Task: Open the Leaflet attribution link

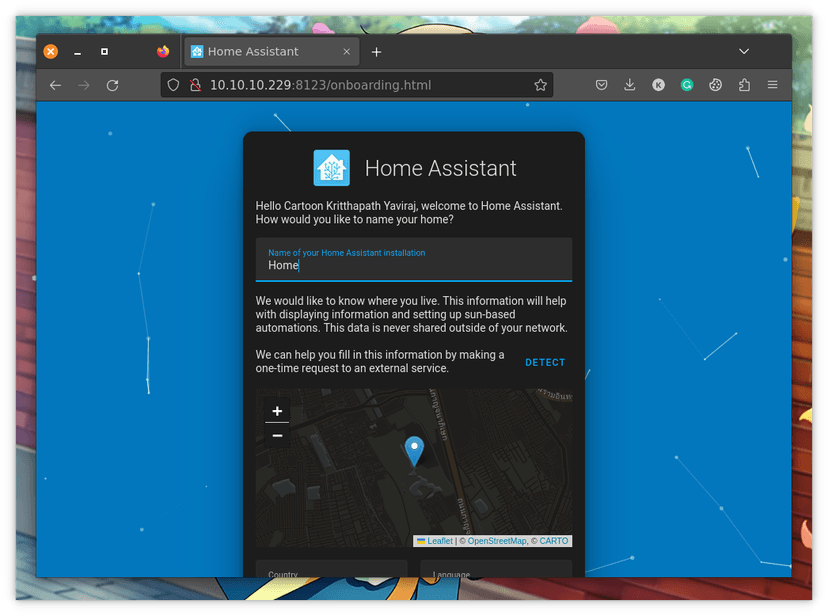Action: [439, 541]
